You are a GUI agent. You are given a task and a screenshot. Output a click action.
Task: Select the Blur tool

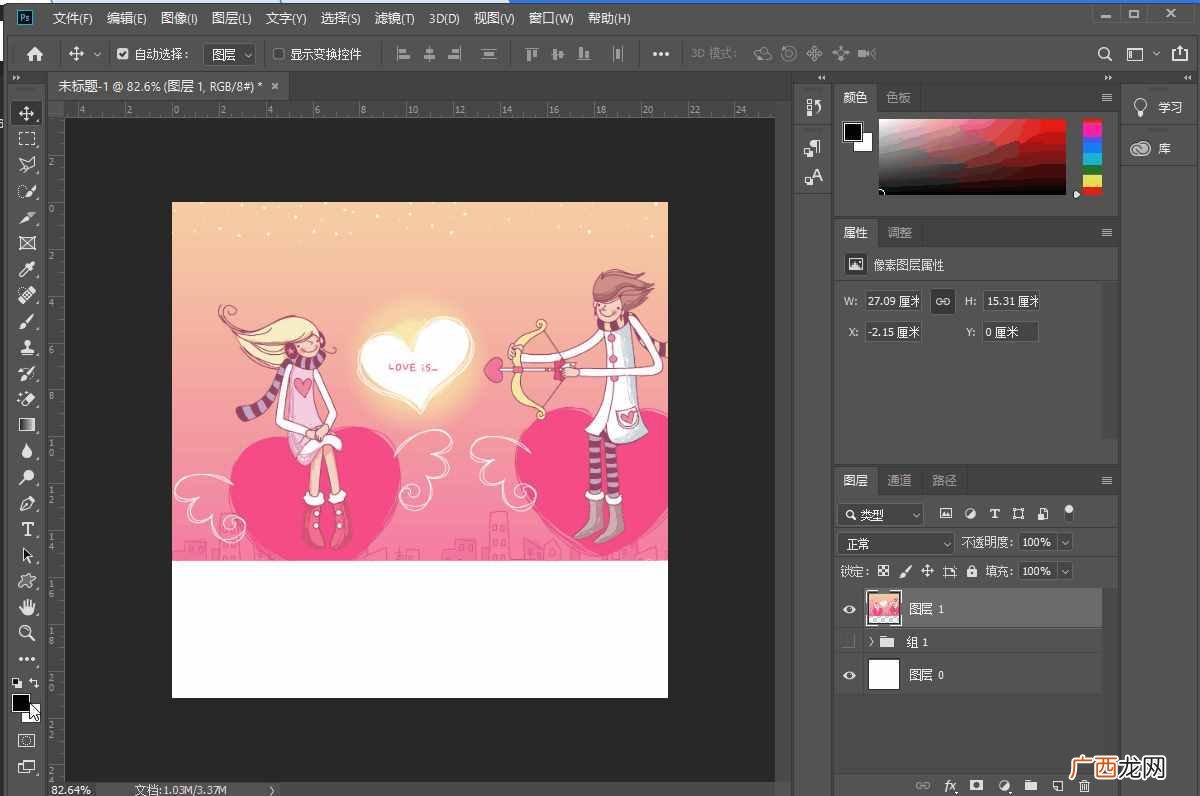(27, 451)
